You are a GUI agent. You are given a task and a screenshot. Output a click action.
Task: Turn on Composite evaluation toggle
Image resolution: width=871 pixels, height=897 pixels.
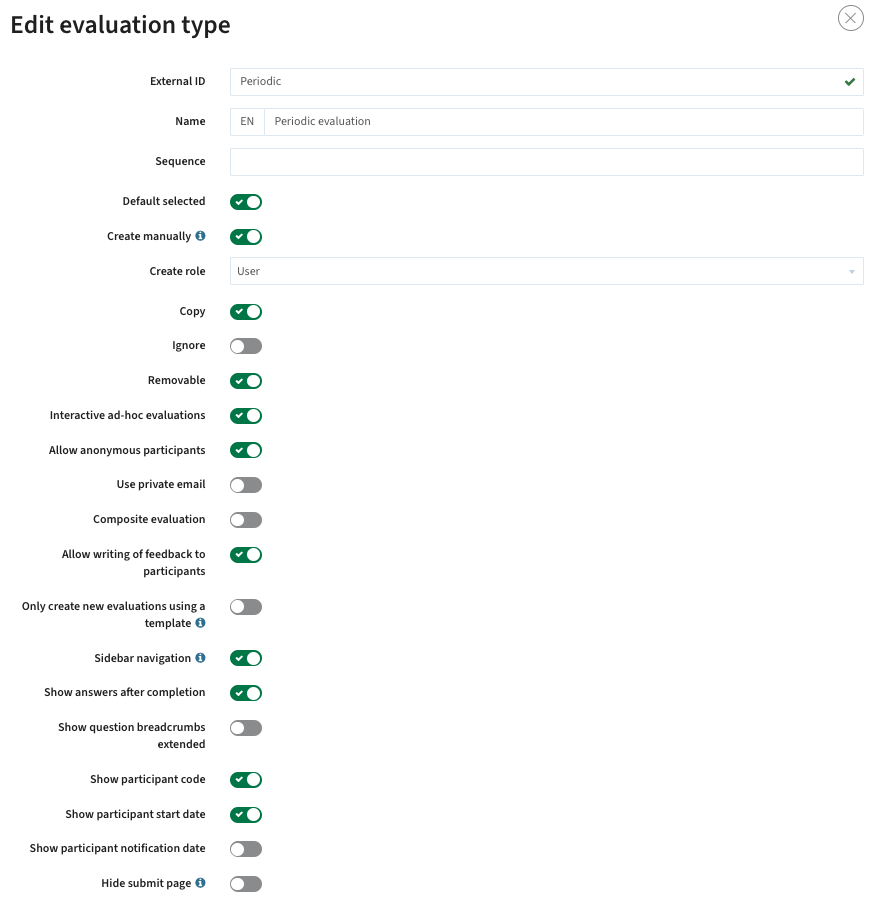click(x=246, y=520)
